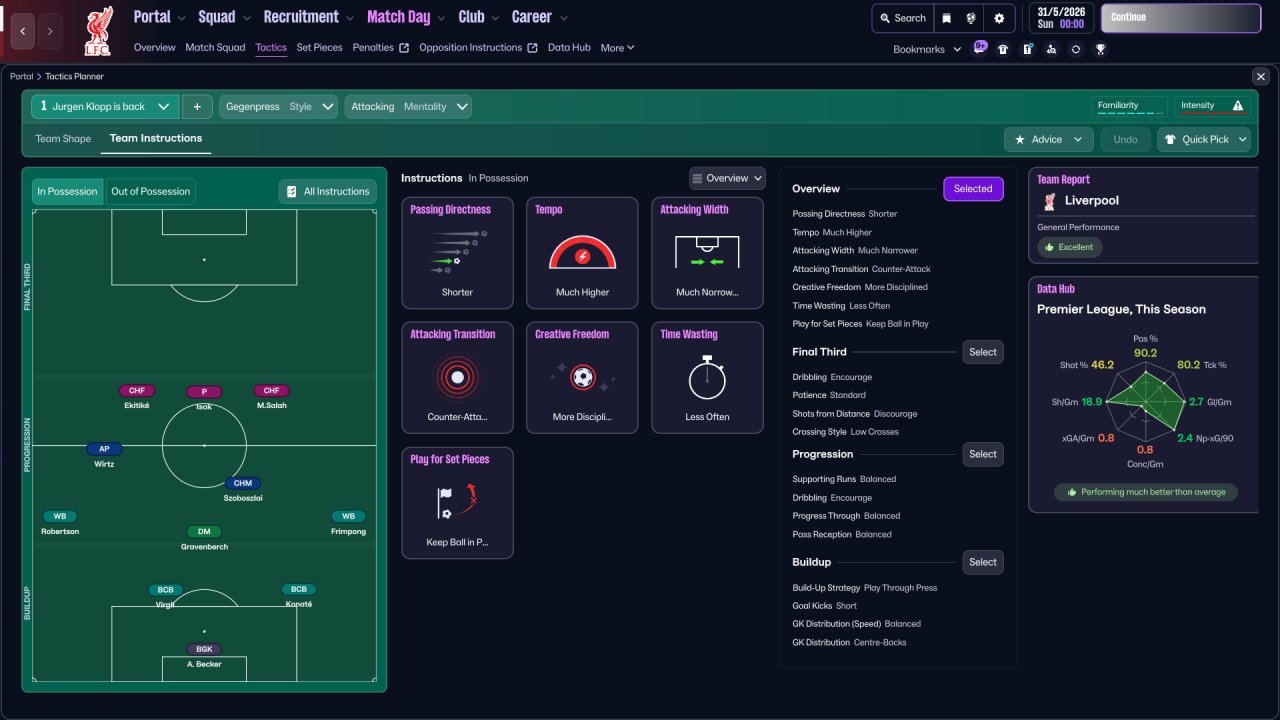Select the Gravenberch DM position marker
1280x720 pixels.
[204, 532]
